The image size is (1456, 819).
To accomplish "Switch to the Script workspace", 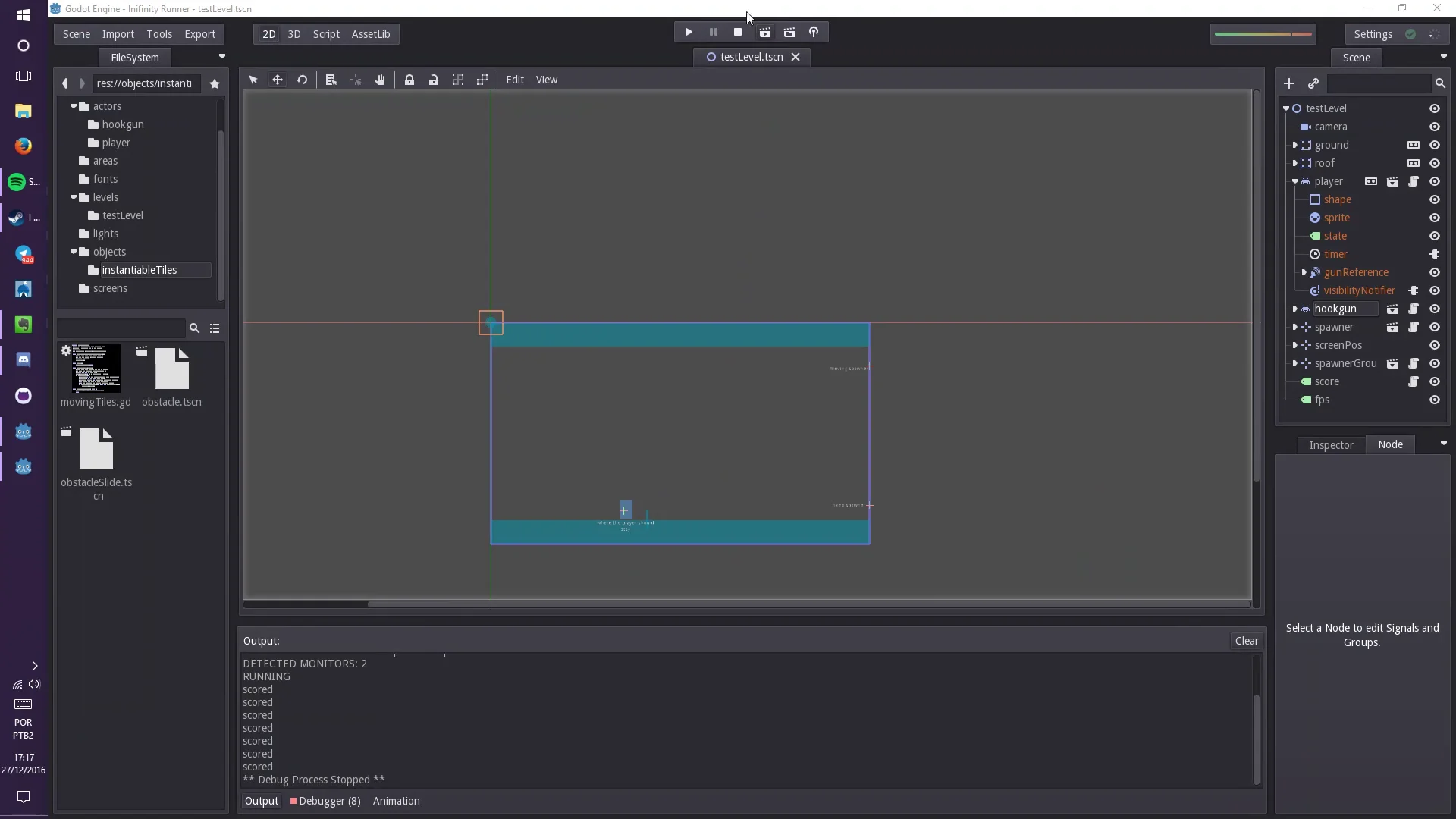I will (x=326, y=34).
